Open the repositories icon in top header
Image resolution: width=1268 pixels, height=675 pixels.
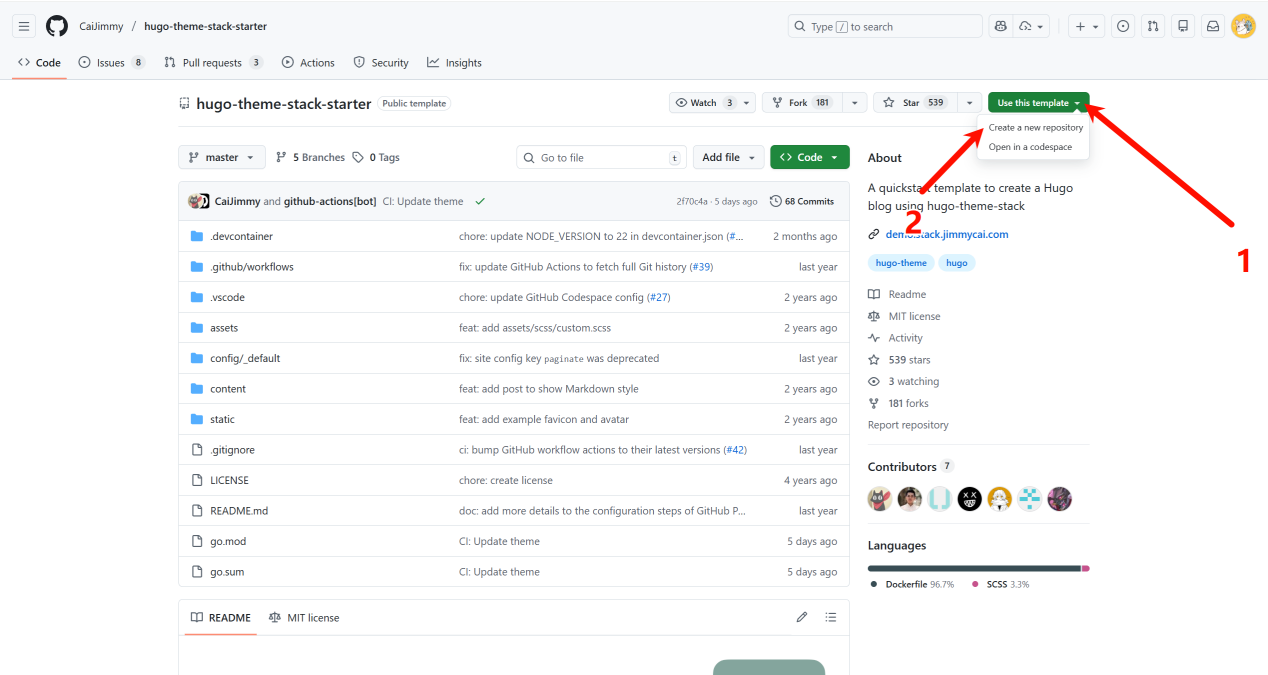pos(1183,26)
